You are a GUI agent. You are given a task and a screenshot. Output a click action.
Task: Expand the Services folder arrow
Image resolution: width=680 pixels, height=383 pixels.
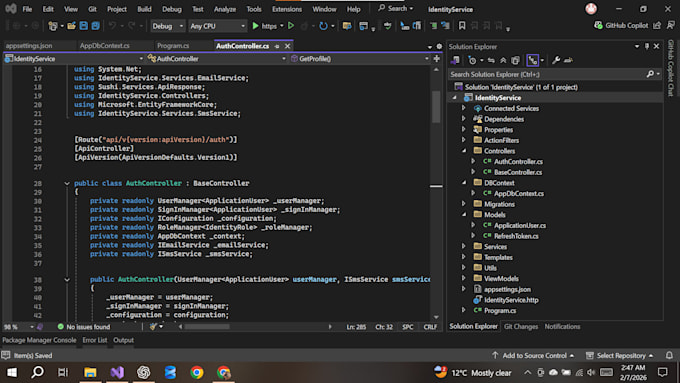click(x=464, y=246)
